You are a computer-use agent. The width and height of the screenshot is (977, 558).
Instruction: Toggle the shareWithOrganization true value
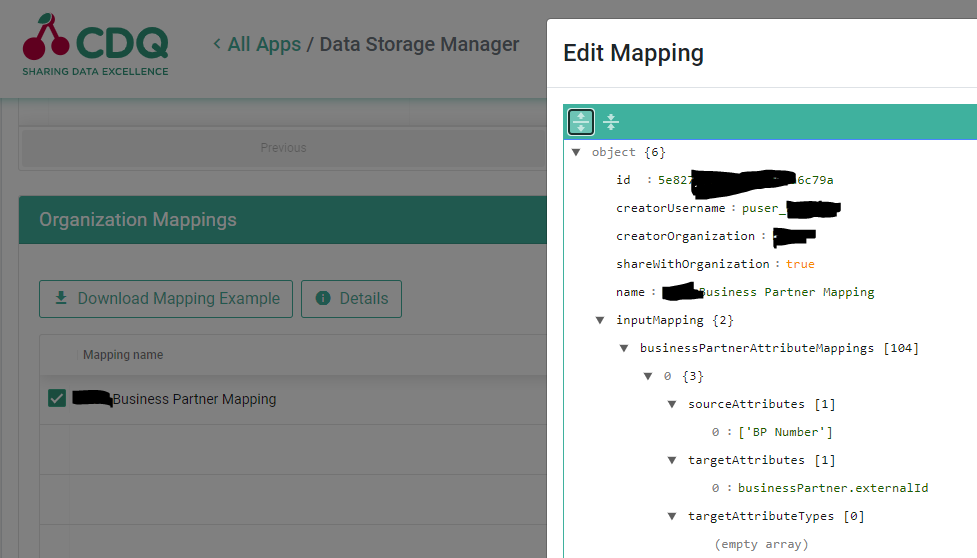800,264
